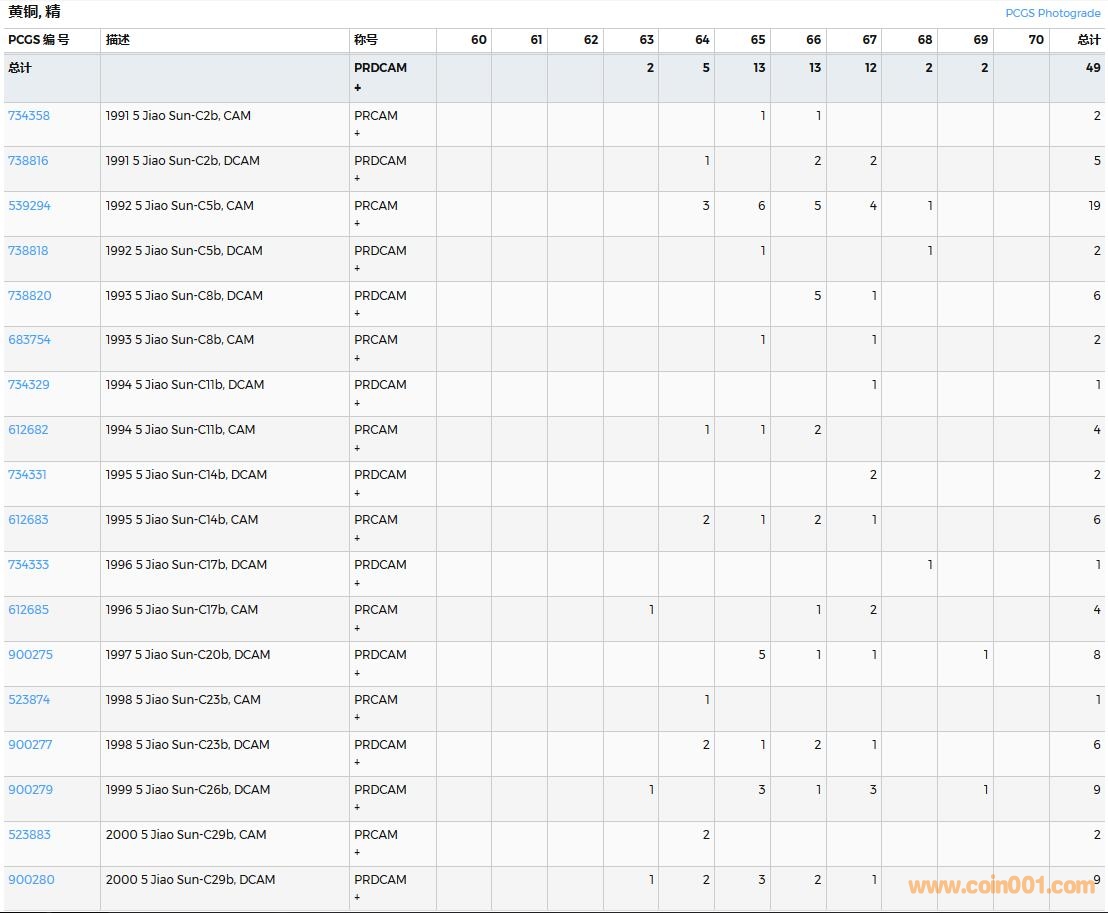The image size is (1108, 913).
Task: Click PCGS number 900280 link
Action: coord(31,880)
